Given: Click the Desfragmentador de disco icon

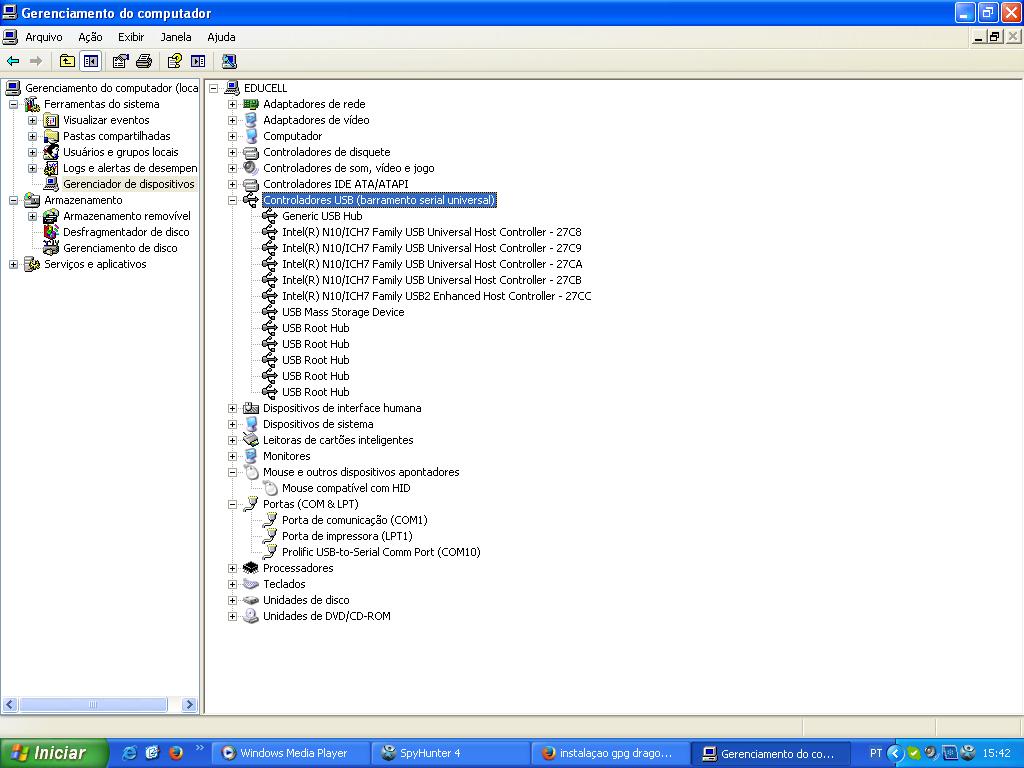Looking at the screenshot, I should tap(51, 232).
